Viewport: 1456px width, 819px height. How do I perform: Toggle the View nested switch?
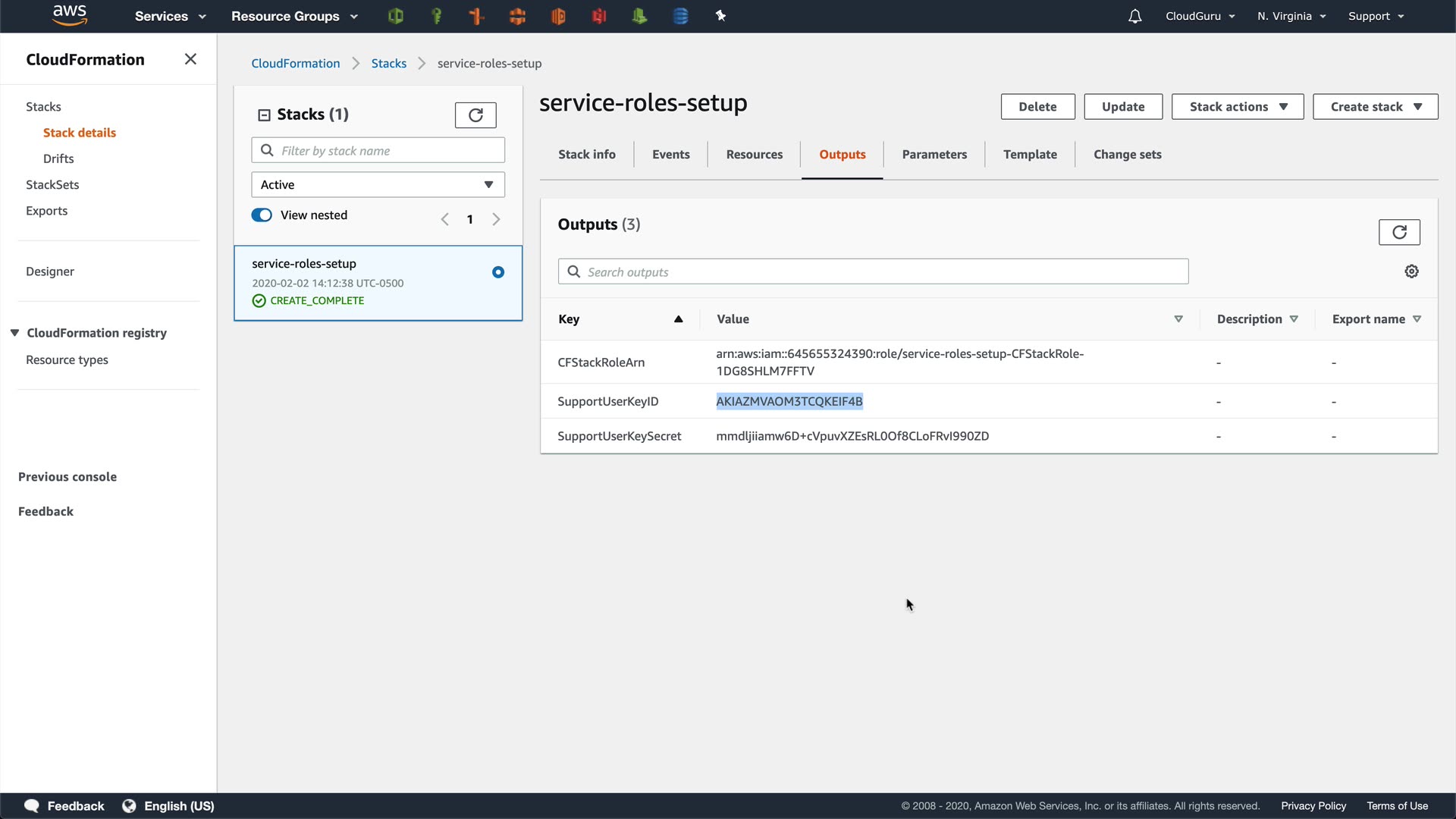tap(262, 215)
